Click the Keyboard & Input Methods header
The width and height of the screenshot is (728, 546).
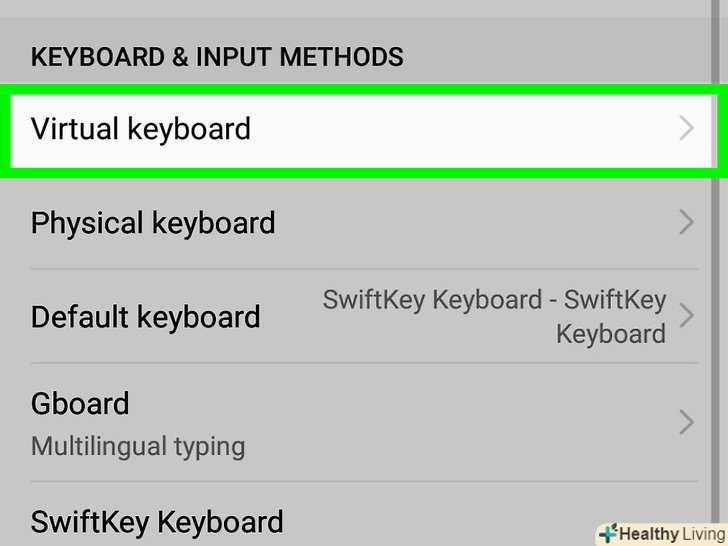217,56
